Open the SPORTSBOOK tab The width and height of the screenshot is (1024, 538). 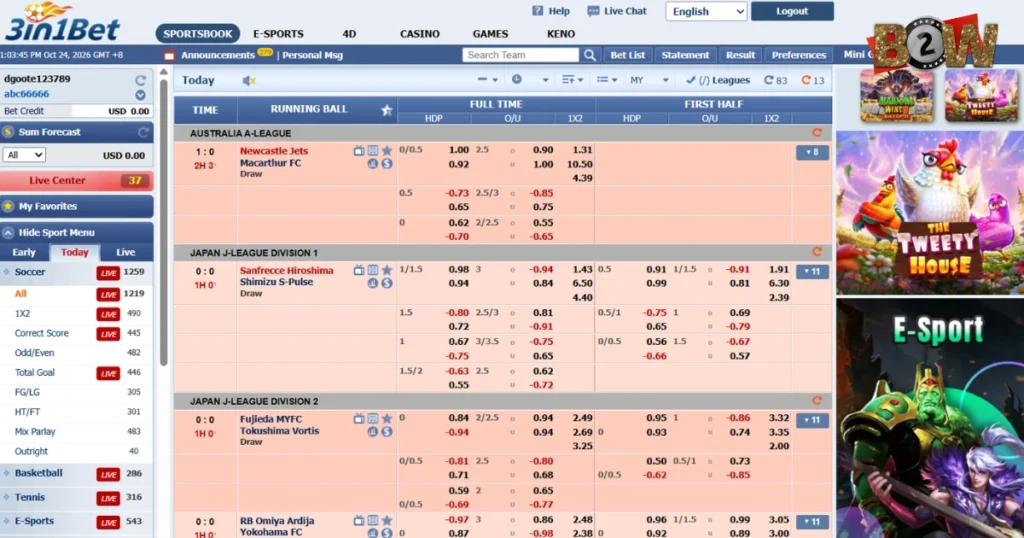click(197, 34)
